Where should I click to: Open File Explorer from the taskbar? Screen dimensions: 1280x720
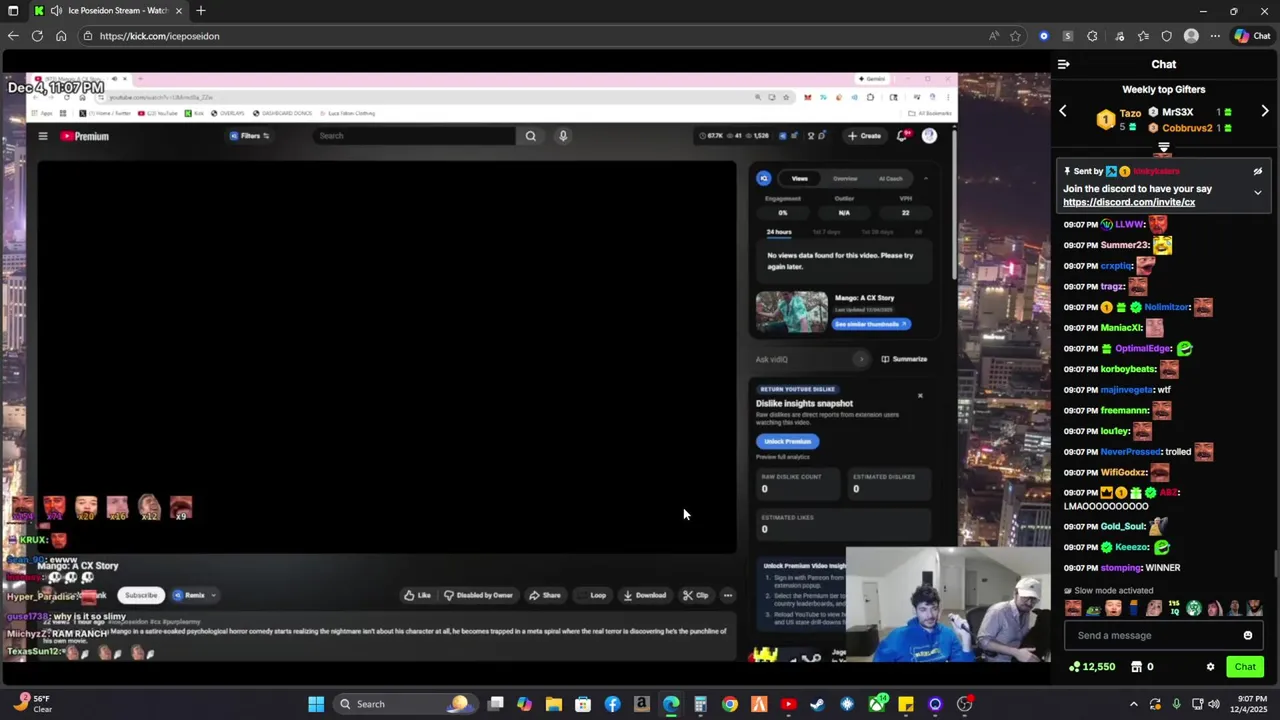[x=553, y=704]
